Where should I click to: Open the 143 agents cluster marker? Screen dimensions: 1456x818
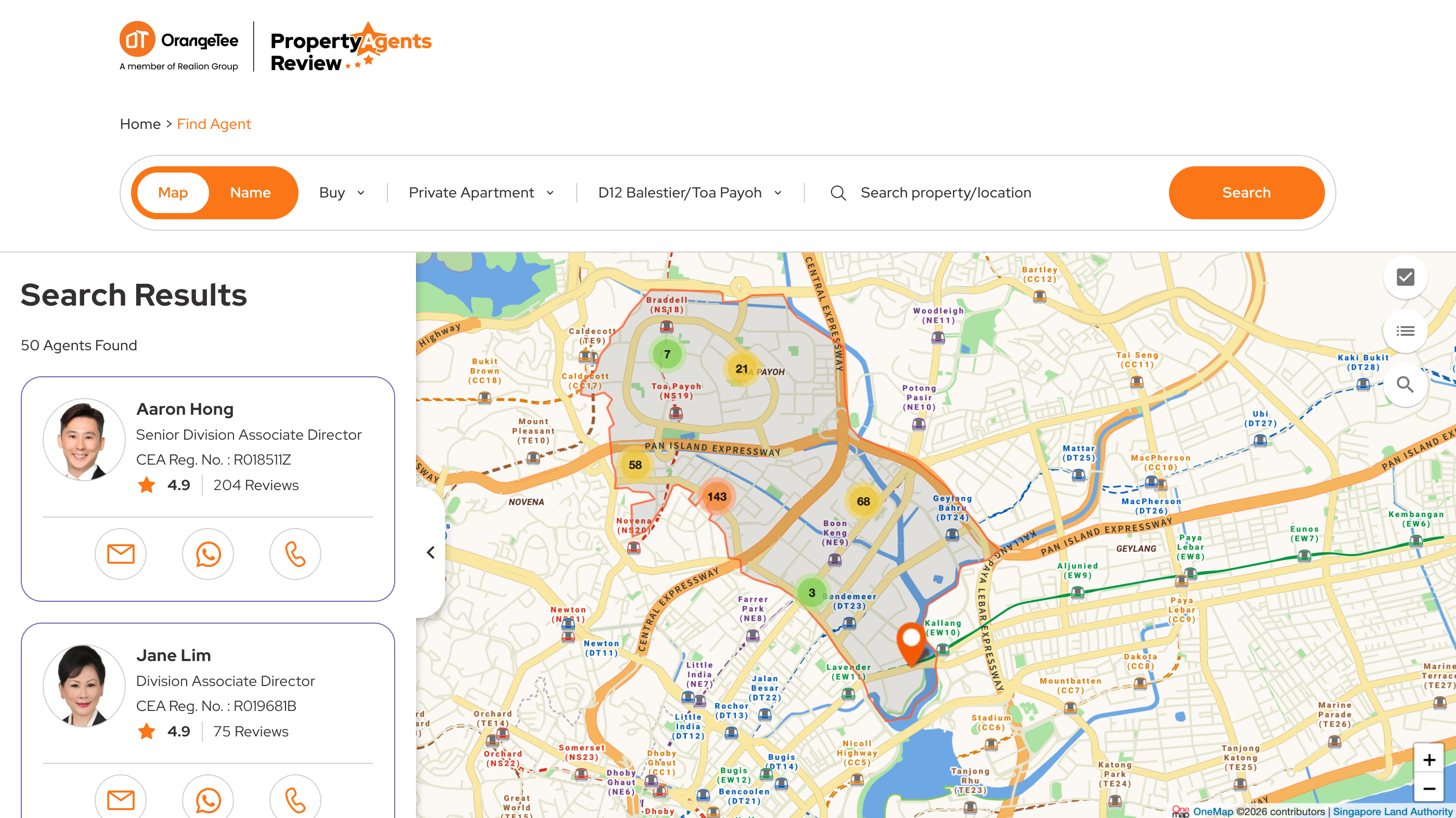[717, 496]
